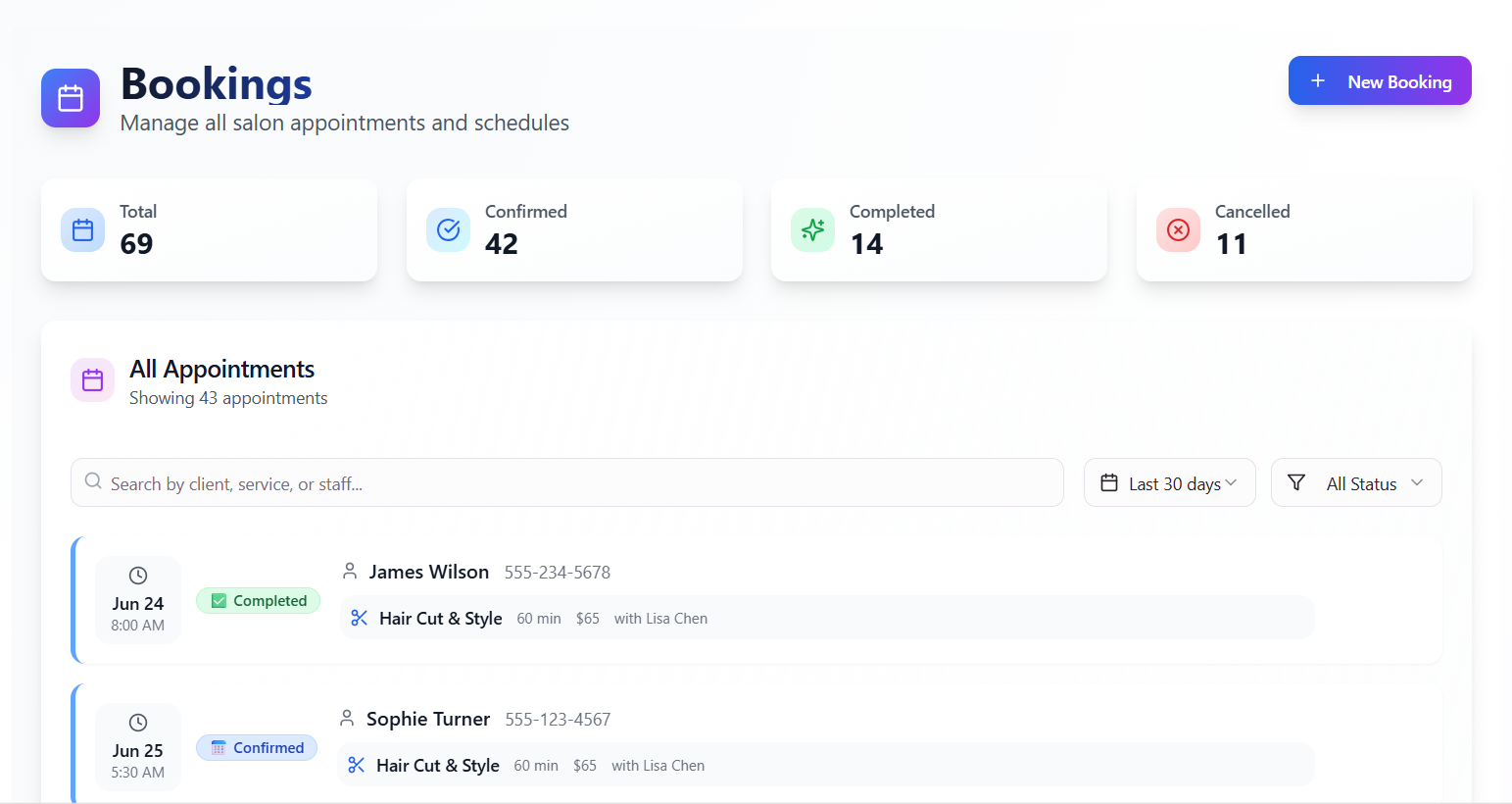The height and width of the screenshot is (804, 1512).
Task: Click the scissors icon in Sophie Turner's booking
Action: coord(357,765)
